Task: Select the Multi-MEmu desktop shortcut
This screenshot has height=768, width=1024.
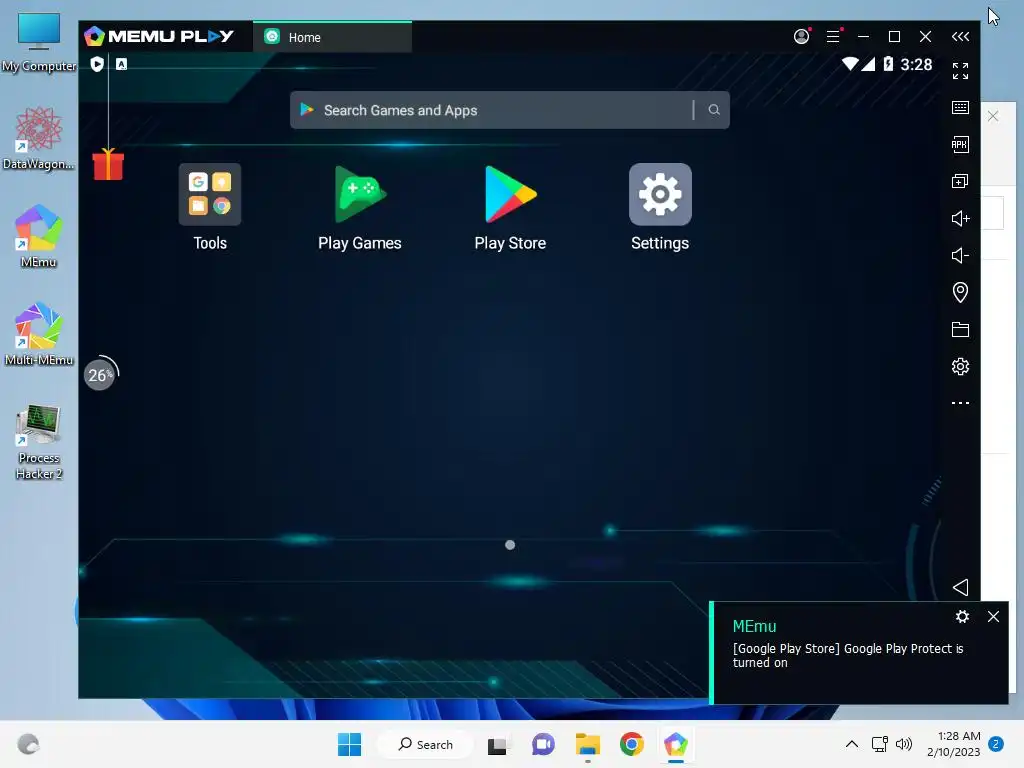Action: [x=39, y=334]
